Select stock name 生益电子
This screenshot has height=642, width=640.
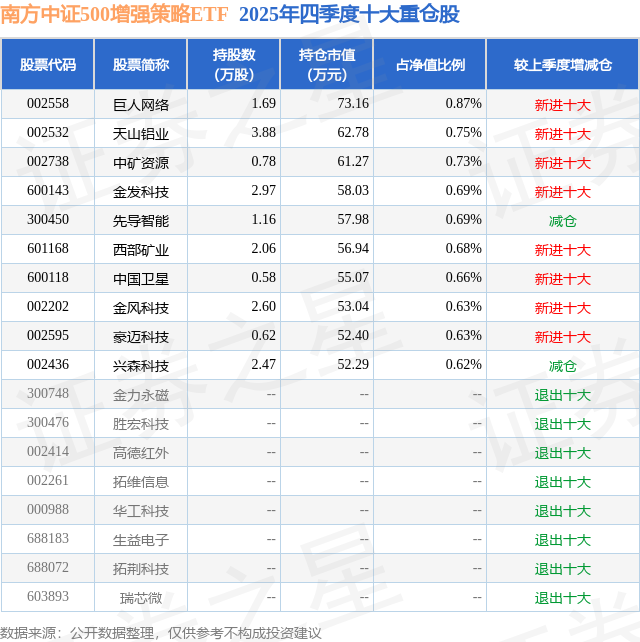(141, 540)
